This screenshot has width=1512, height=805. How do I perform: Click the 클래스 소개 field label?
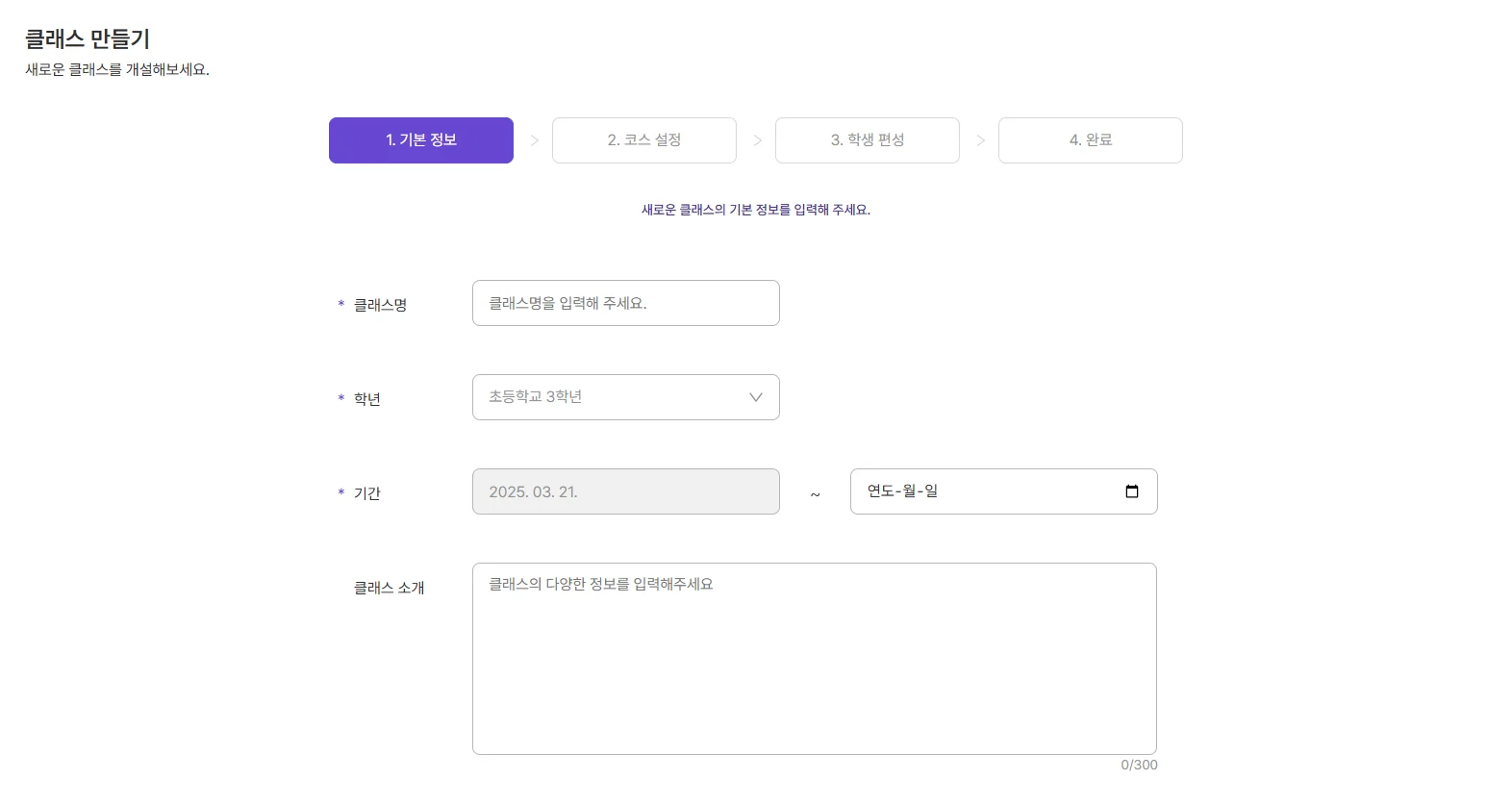pyautogui.click(x=389, y=588)
